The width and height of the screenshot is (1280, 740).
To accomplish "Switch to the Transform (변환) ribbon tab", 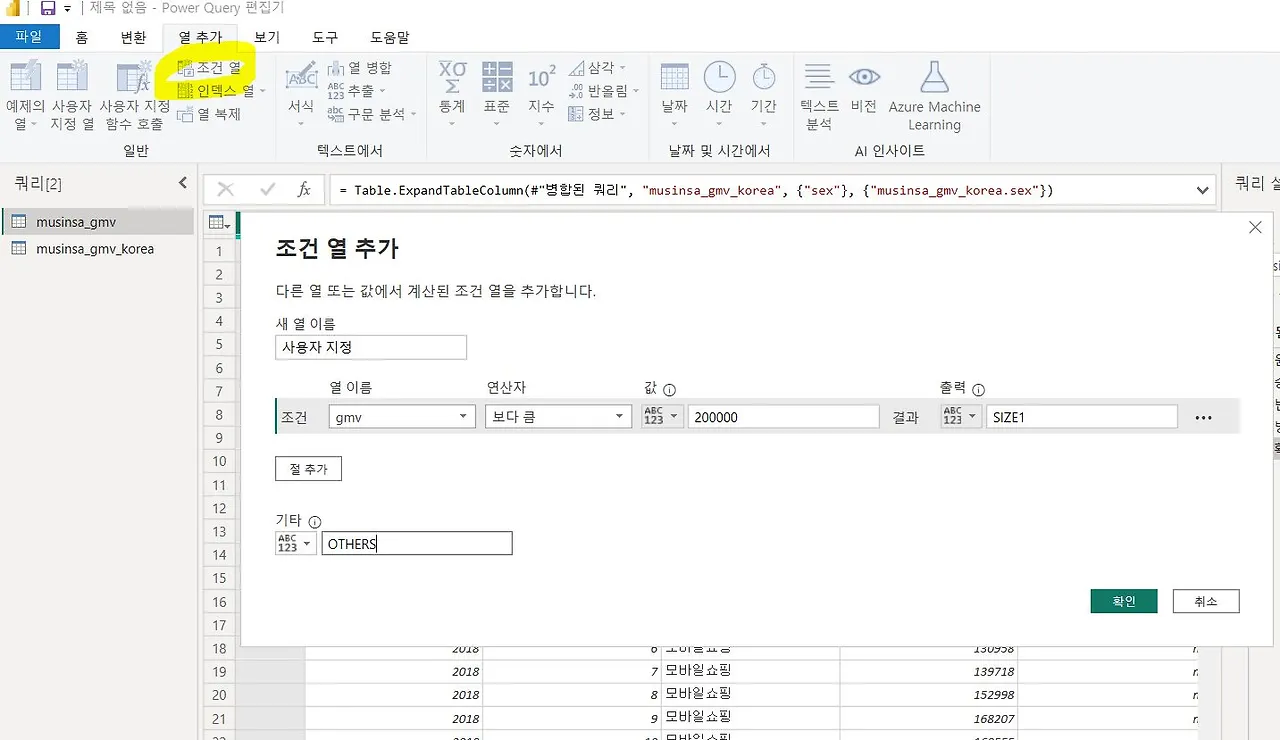I will [x=133, y=37].
